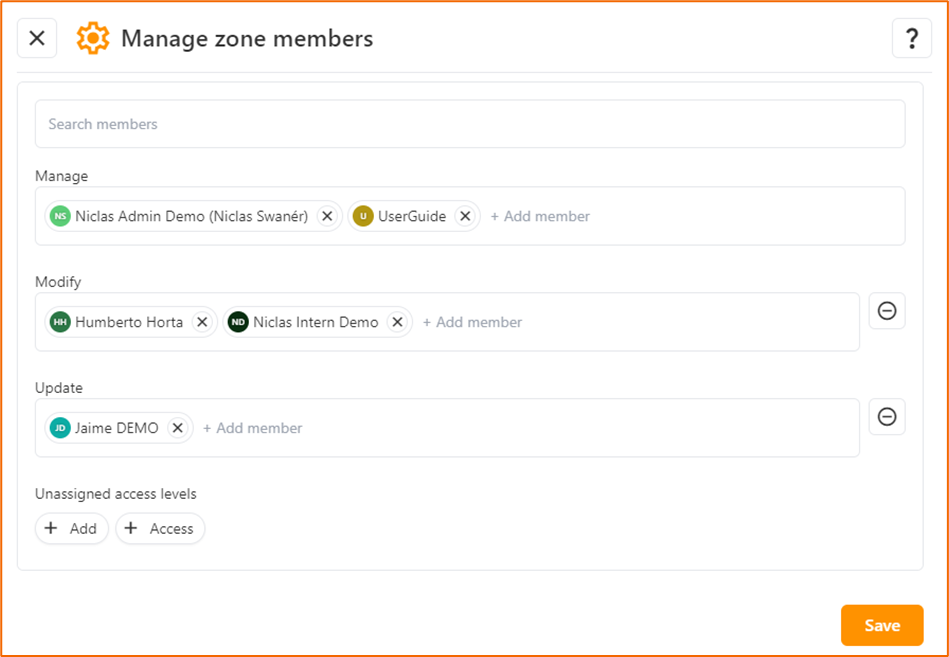The width and height of the screenshot is (949, 657).
Task: Click the HH avatar for Humberto Horta
Action: tap(59, 322)
